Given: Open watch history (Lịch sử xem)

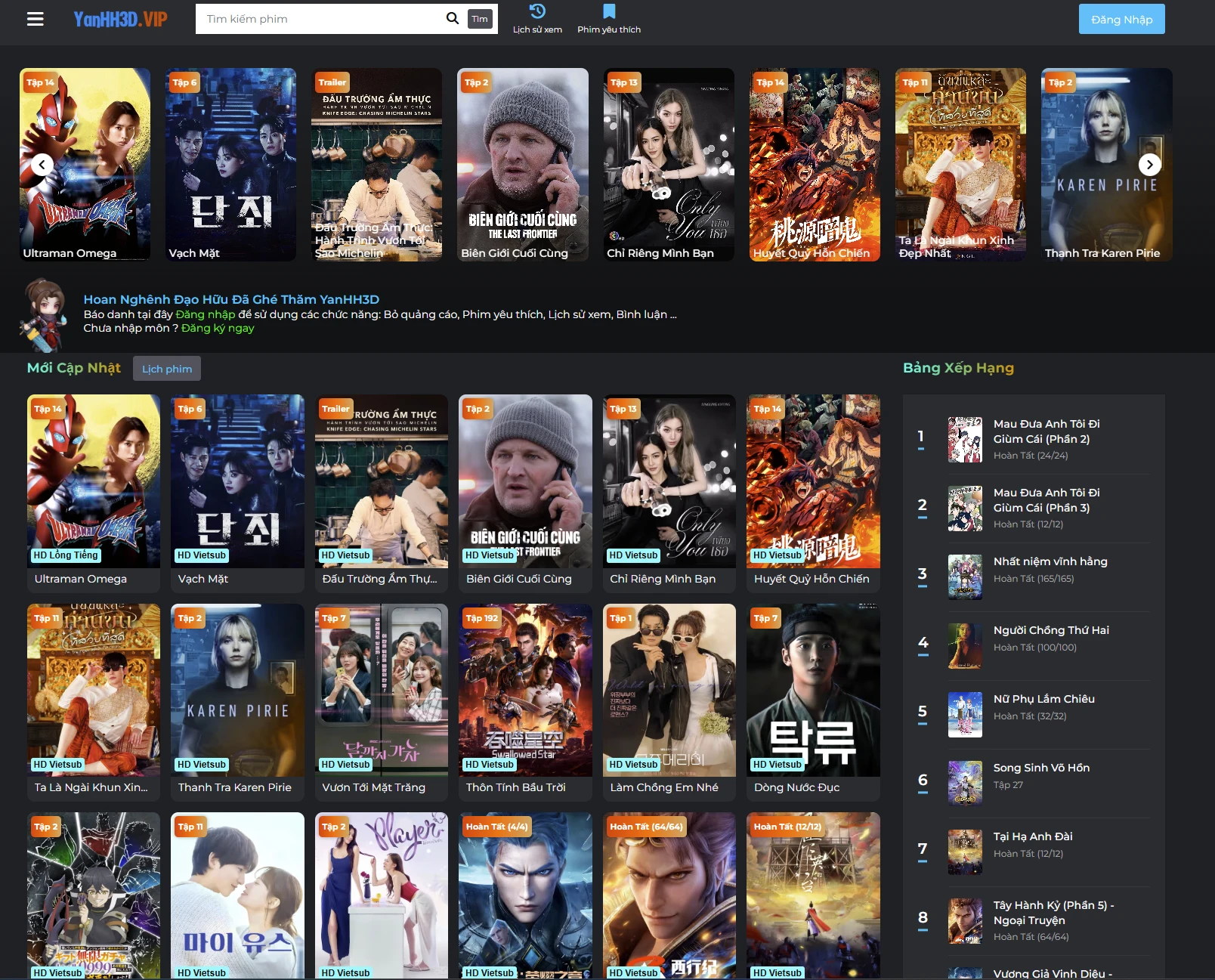Looking at the screenshot, I should point(537,19).
